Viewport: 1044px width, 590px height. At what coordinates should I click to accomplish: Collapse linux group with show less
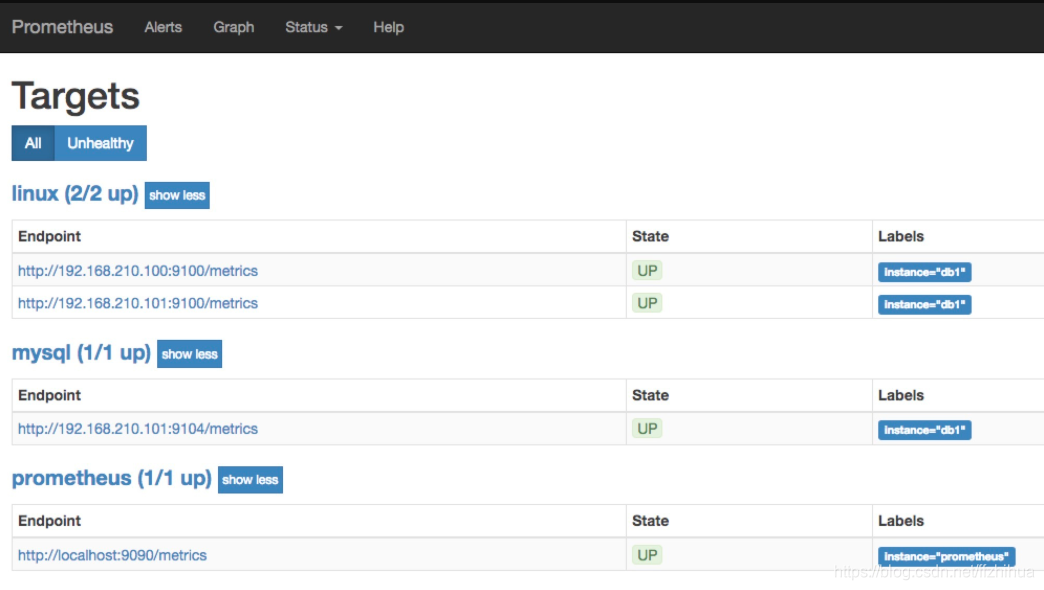click(177, 195)
